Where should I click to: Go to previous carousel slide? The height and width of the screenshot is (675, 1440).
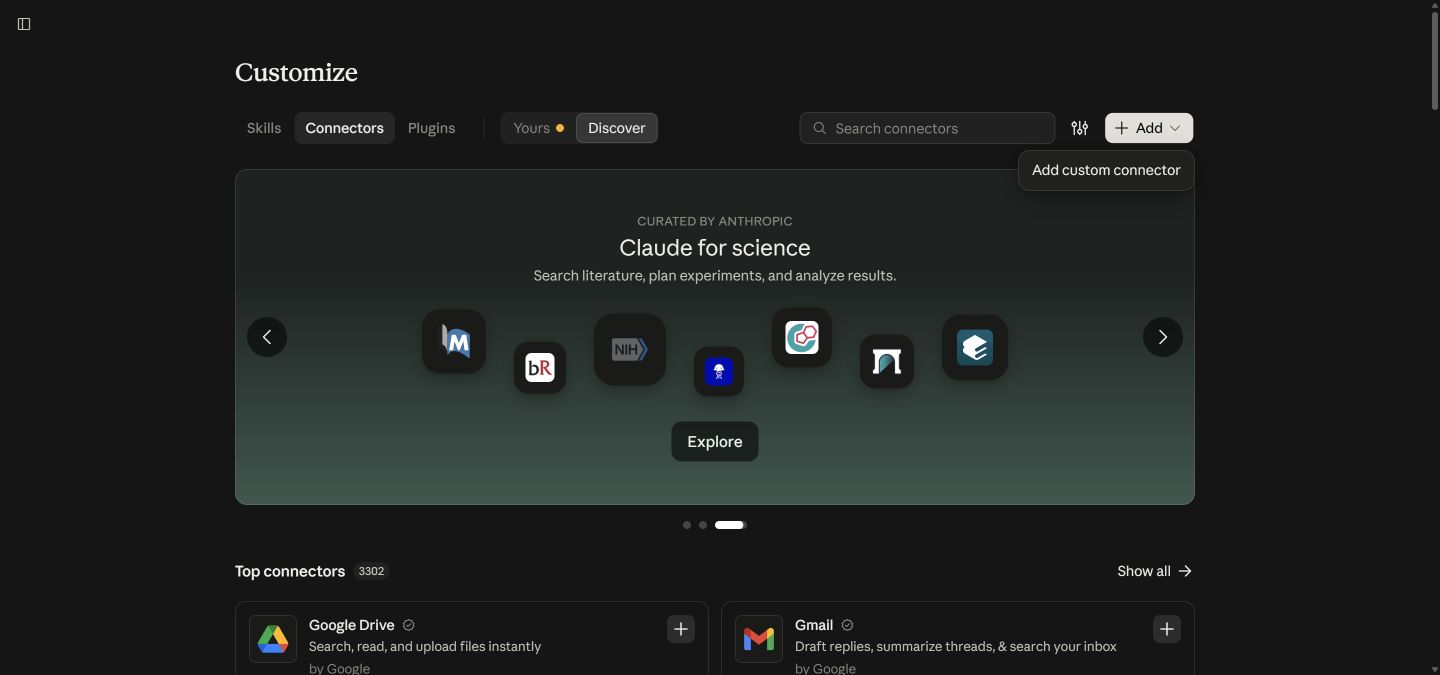point(267,337)
